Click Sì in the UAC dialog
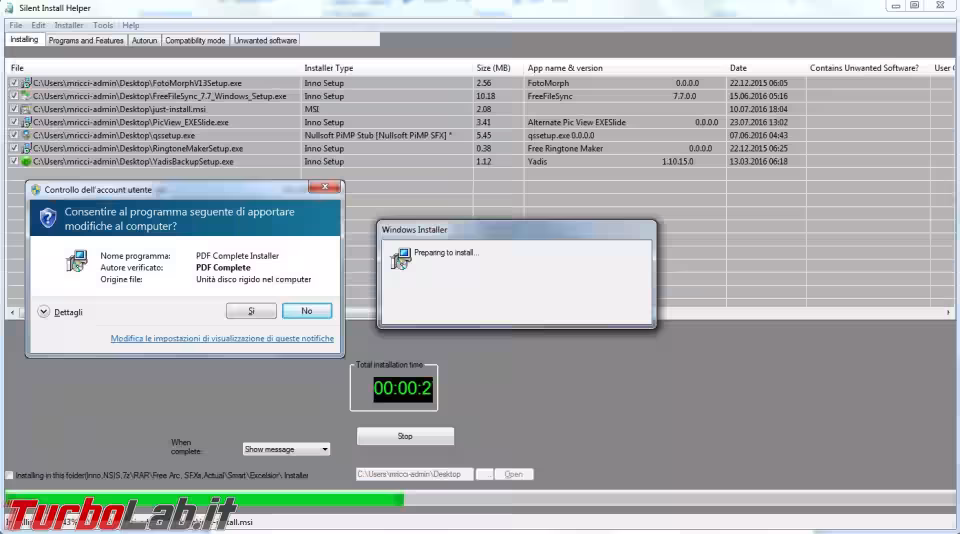This screenshot has width=960, height=534. click(251, 311)
